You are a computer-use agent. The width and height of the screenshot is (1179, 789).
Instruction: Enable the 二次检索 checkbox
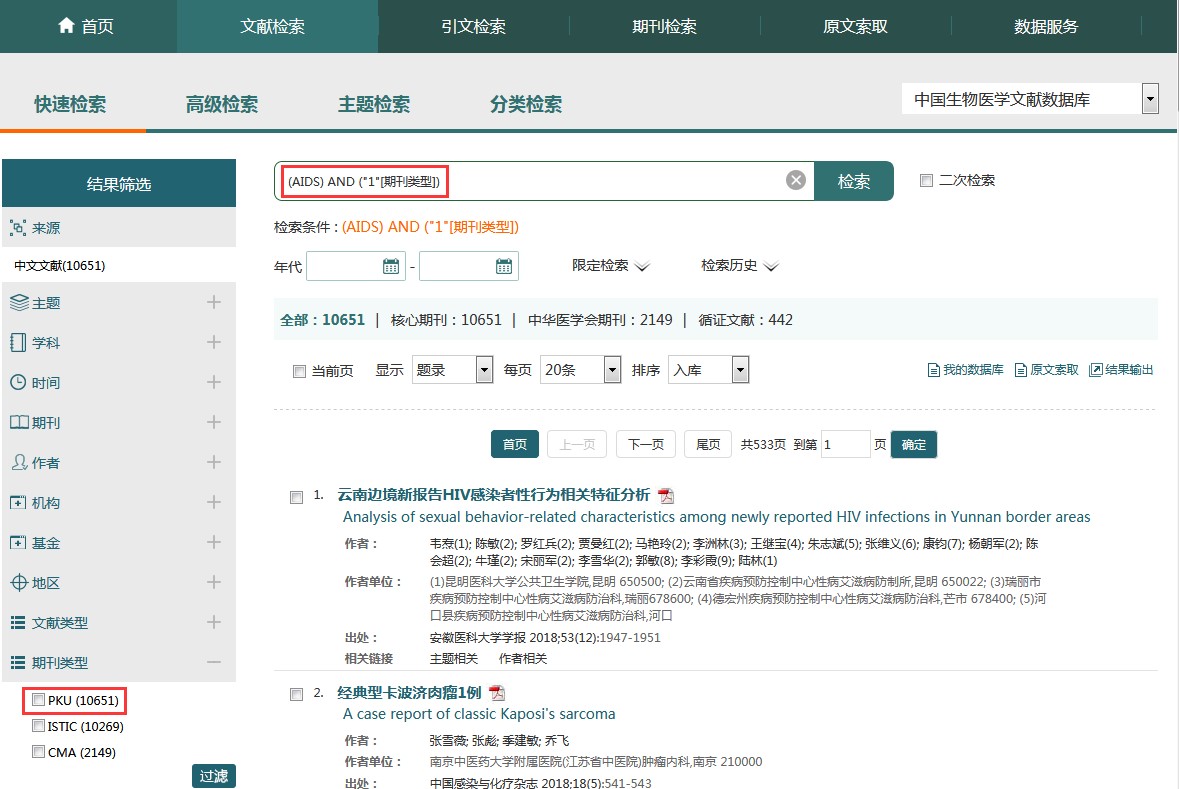(926, 181)
